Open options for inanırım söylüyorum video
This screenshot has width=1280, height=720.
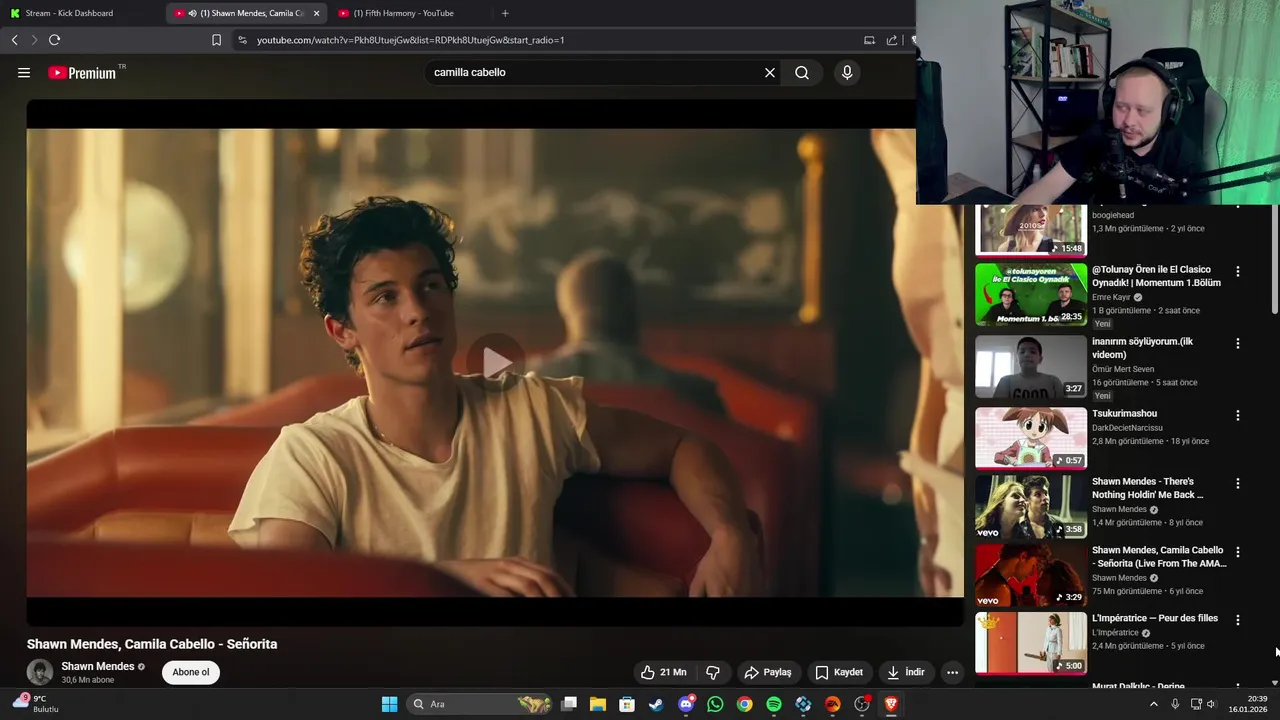1237,343
